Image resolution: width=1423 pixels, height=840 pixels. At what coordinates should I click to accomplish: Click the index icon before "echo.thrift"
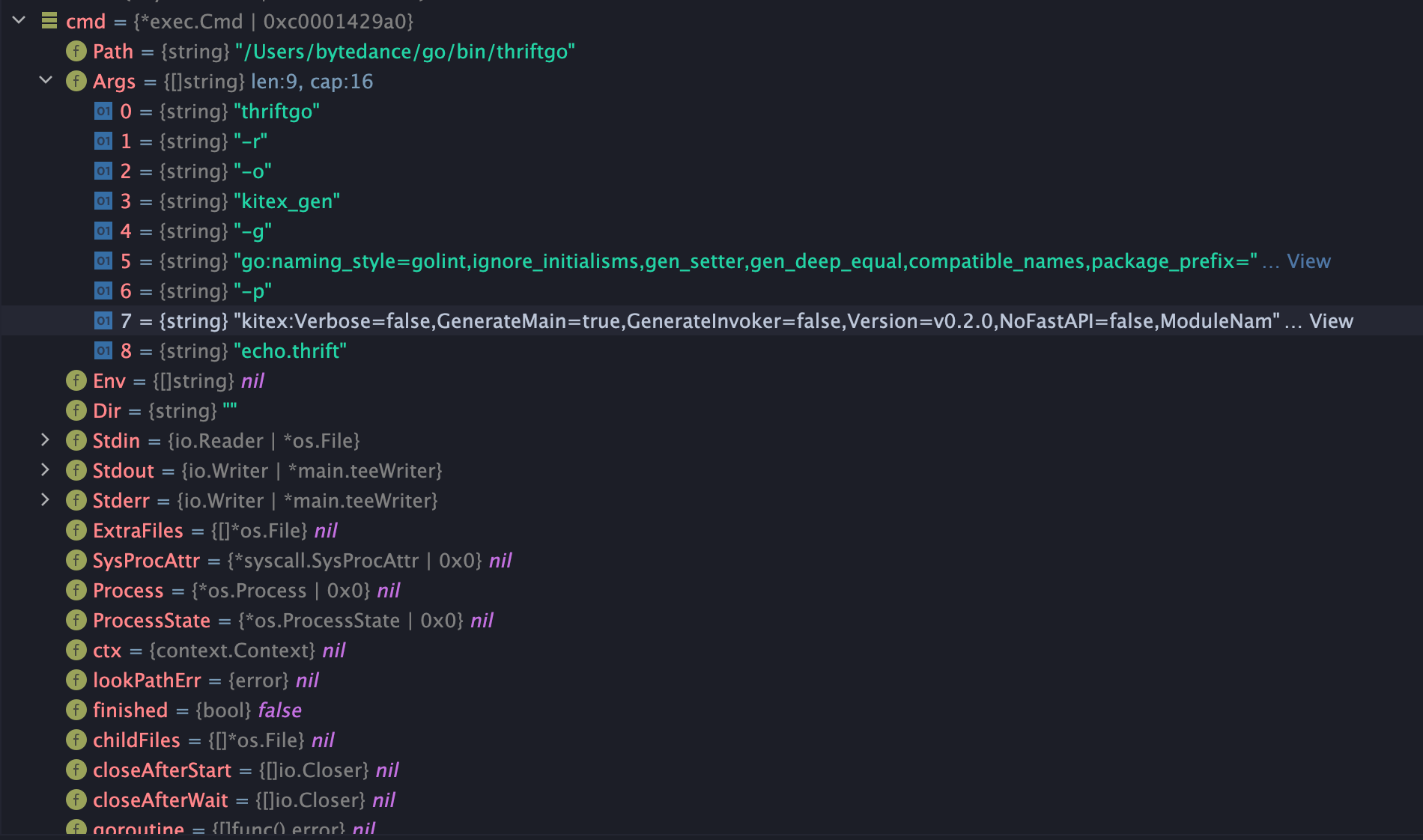click(103, 350)
